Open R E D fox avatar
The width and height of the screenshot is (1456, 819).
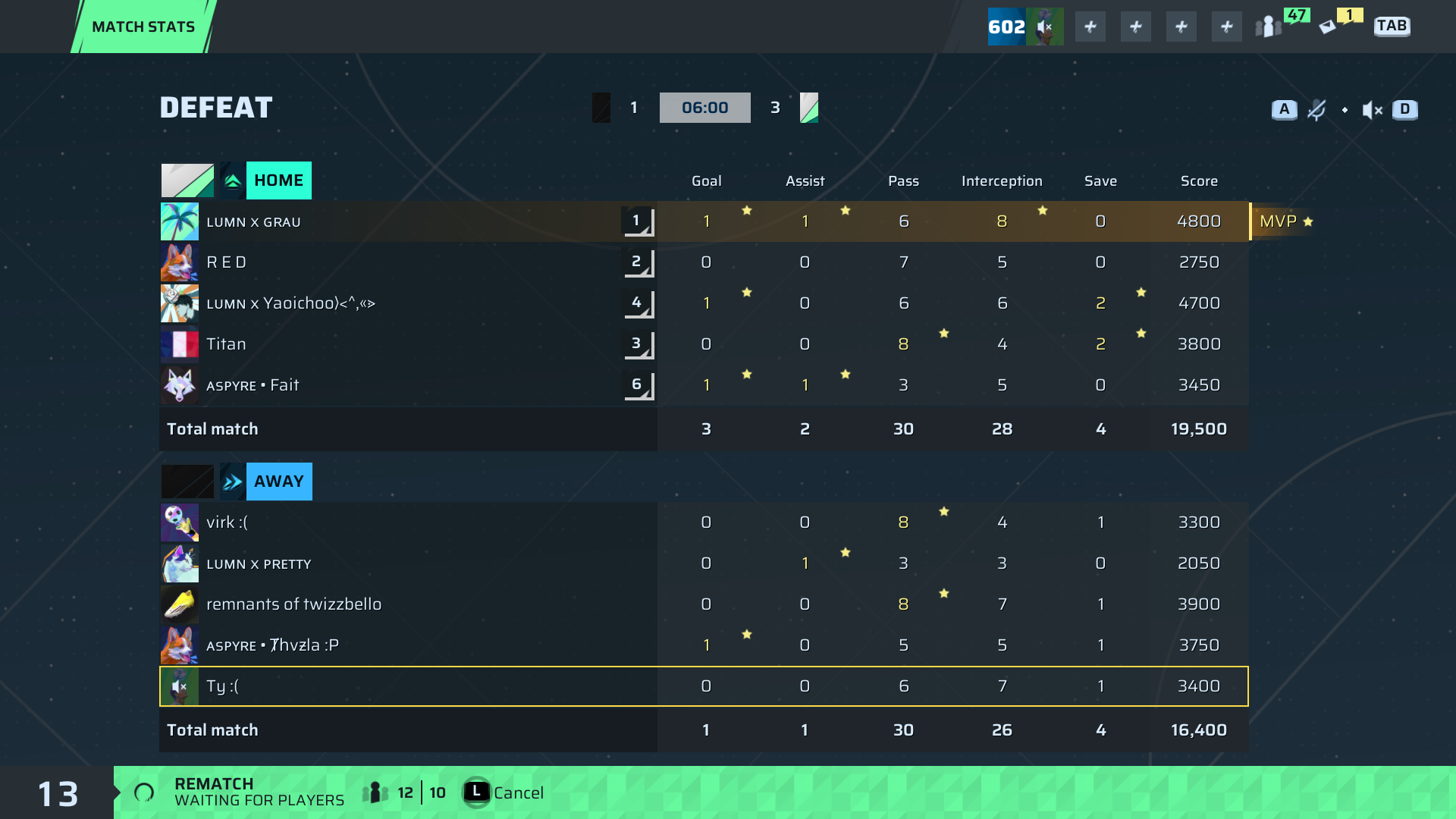[180, 262]
